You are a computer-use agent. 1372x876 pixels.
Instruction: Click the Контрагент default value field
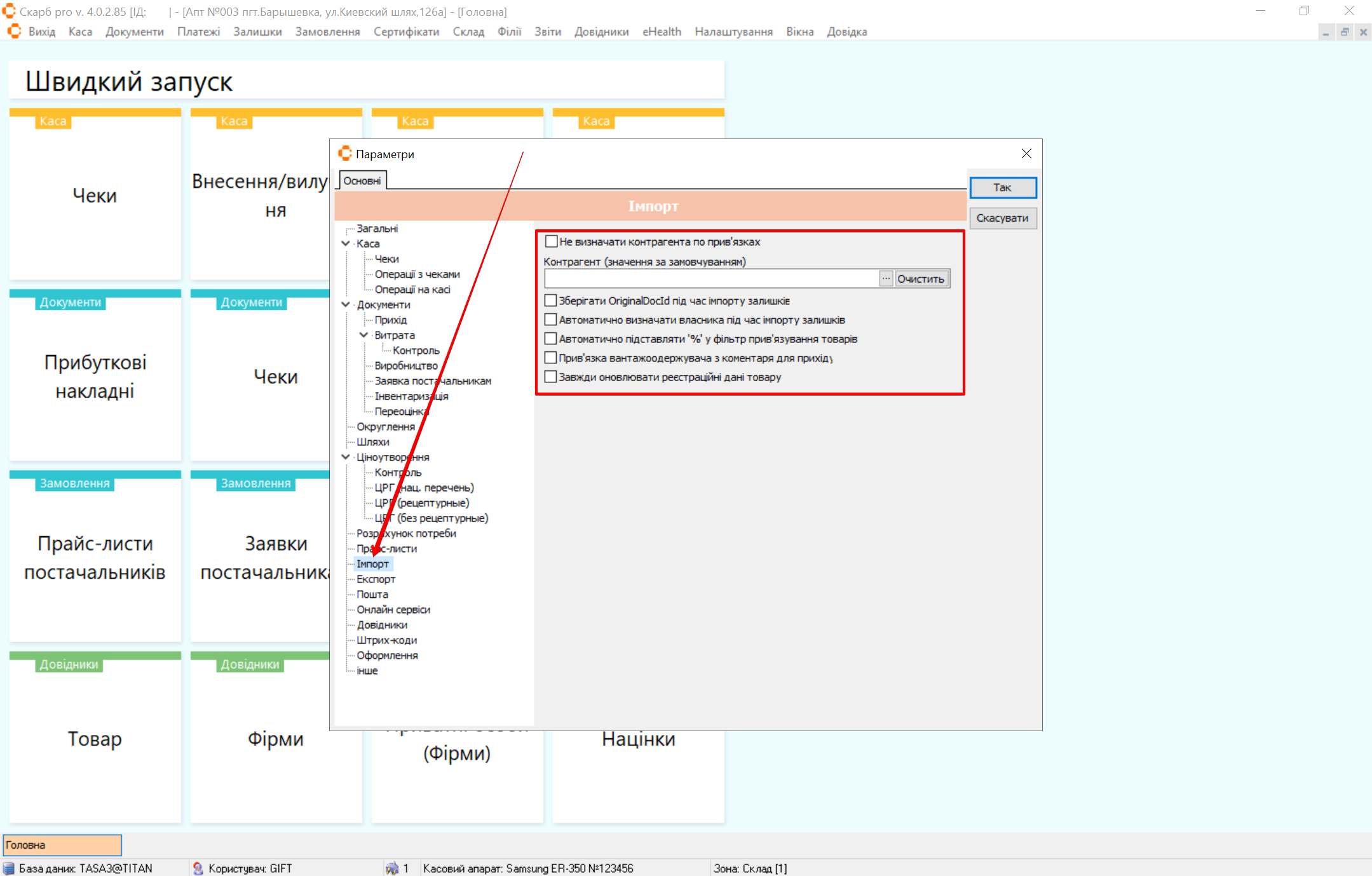pyautogui.click(x=710, y=279)
